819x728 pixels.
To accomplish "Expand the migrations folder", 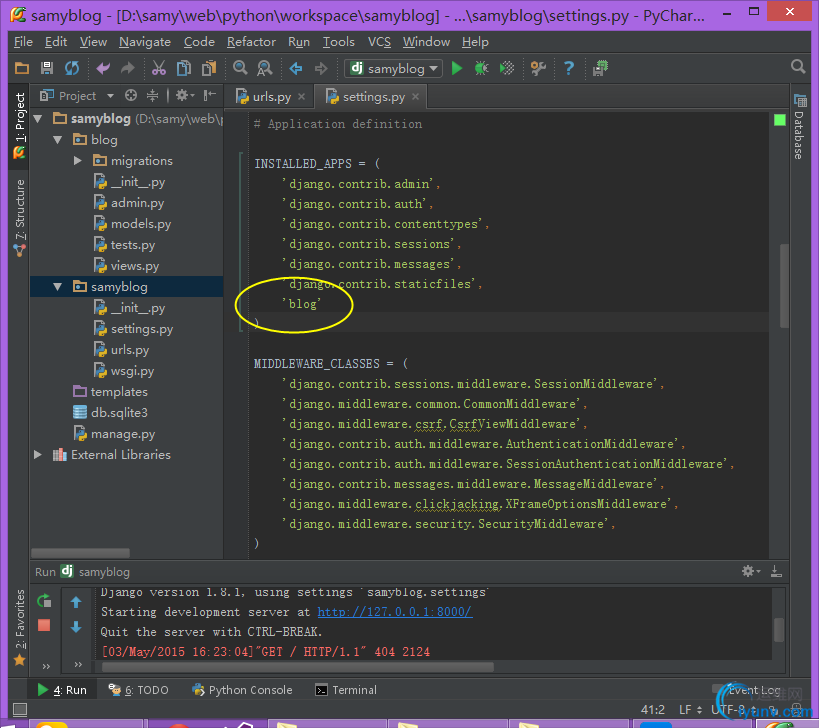I will (x=77, y=160).
